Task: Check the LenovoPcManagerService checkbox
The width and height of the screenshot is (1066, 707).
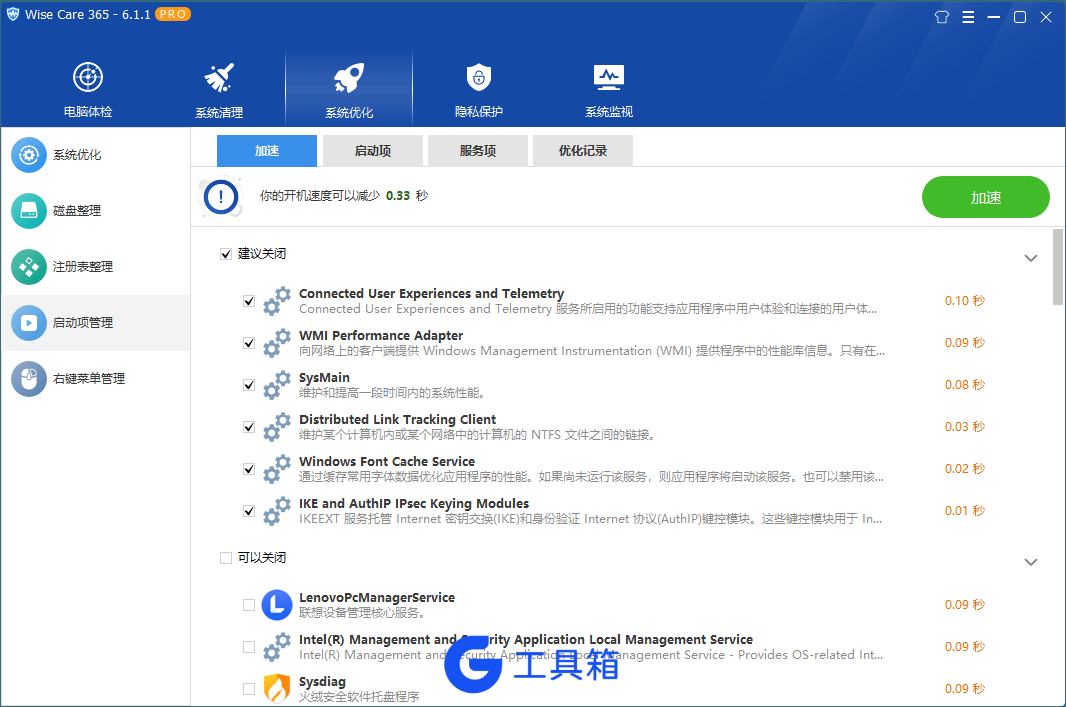Action: (249, 605)
